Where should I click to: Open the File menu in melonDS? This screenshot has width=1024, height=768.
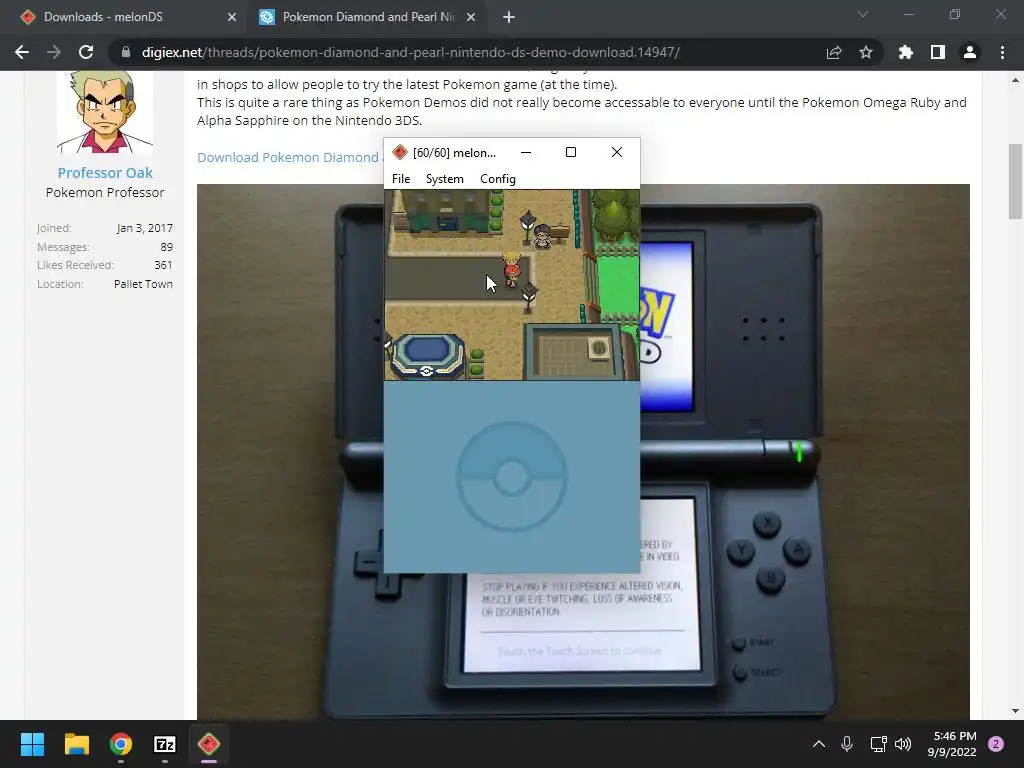tap(401, 179)
